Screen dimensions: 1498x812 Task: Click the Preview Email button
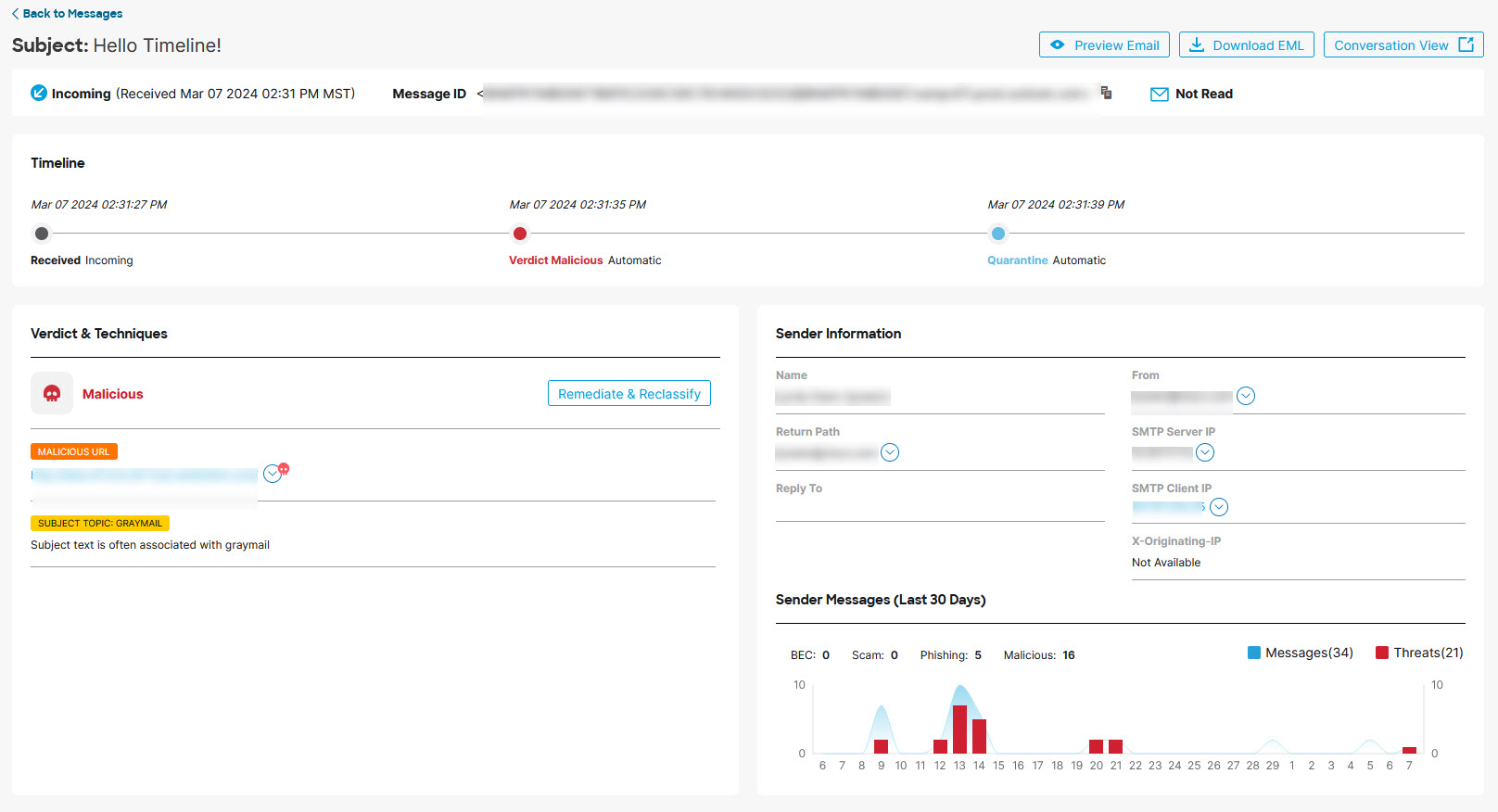click(x=1104, y=44)
